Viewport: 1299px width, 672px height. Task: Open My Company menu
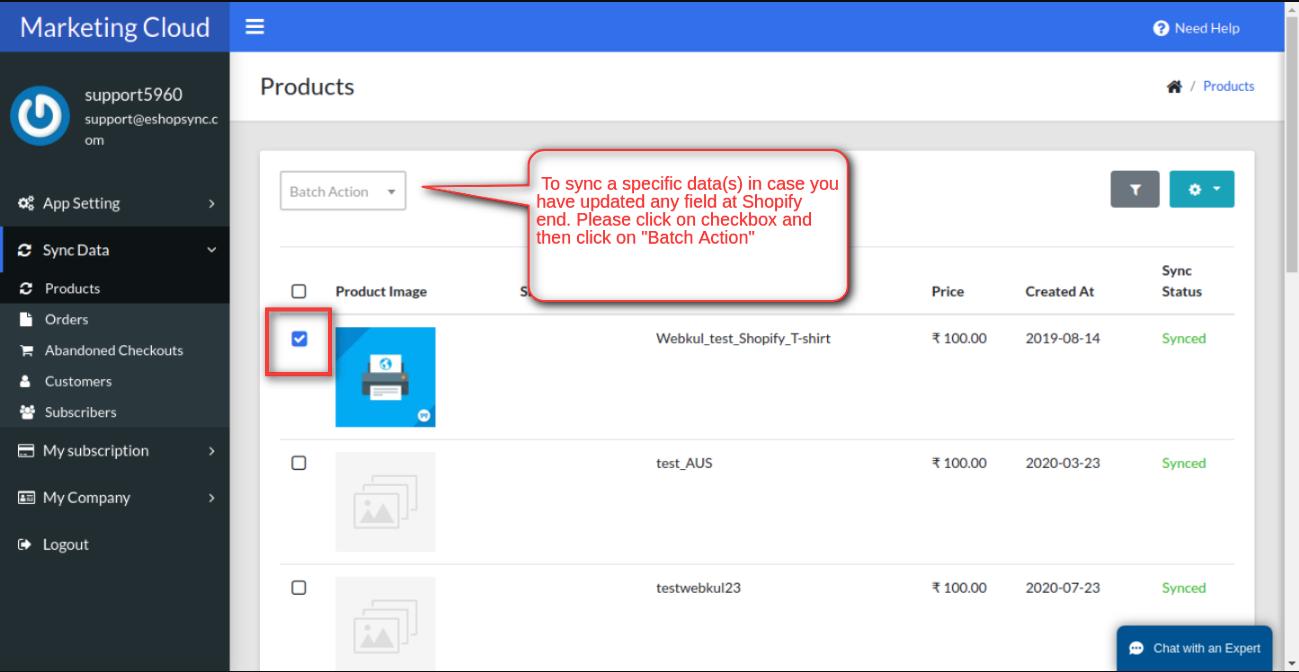tap(114, 497)
